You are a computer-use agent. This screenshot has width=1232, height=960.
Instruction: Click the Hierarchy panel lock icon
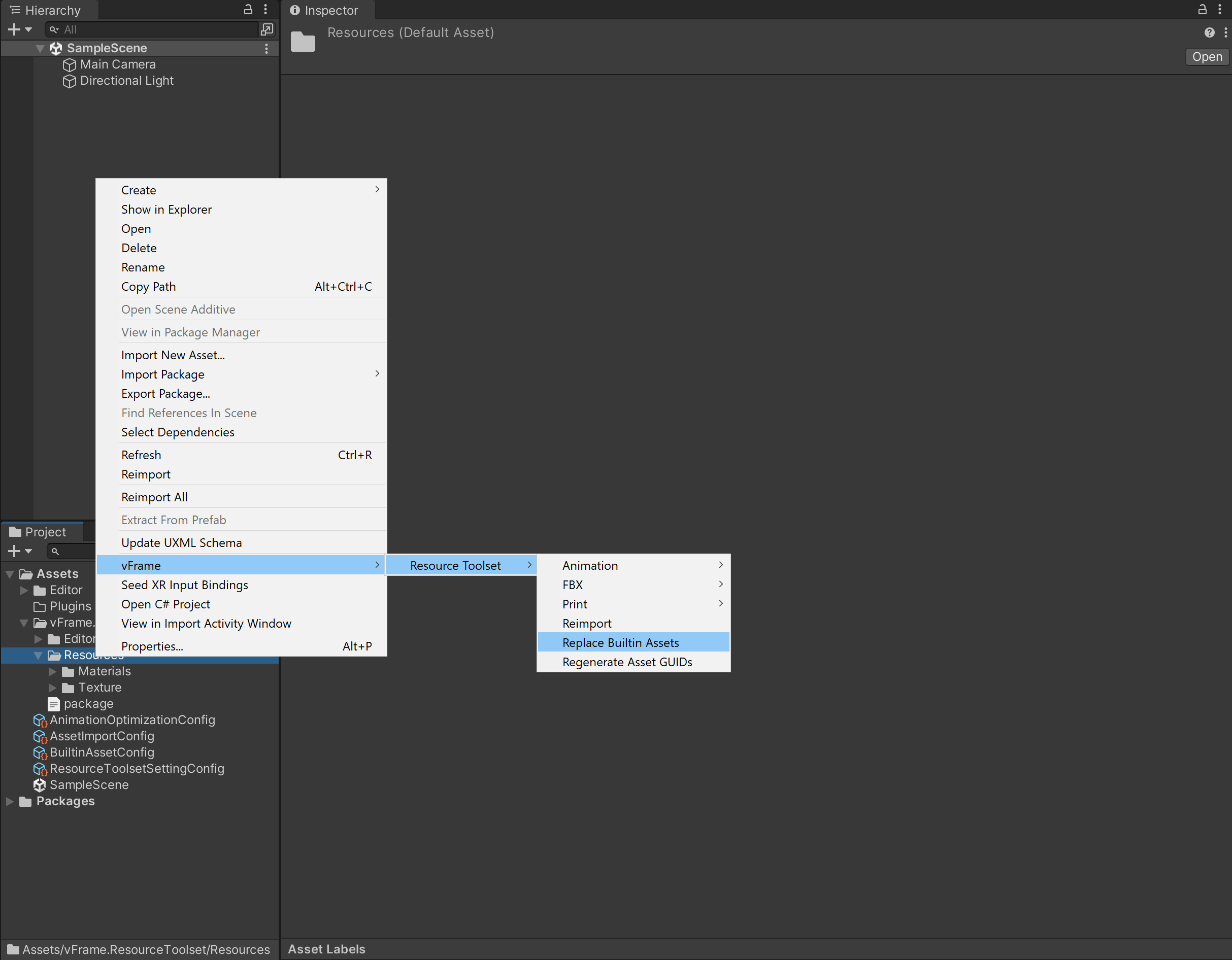(248, 10)
